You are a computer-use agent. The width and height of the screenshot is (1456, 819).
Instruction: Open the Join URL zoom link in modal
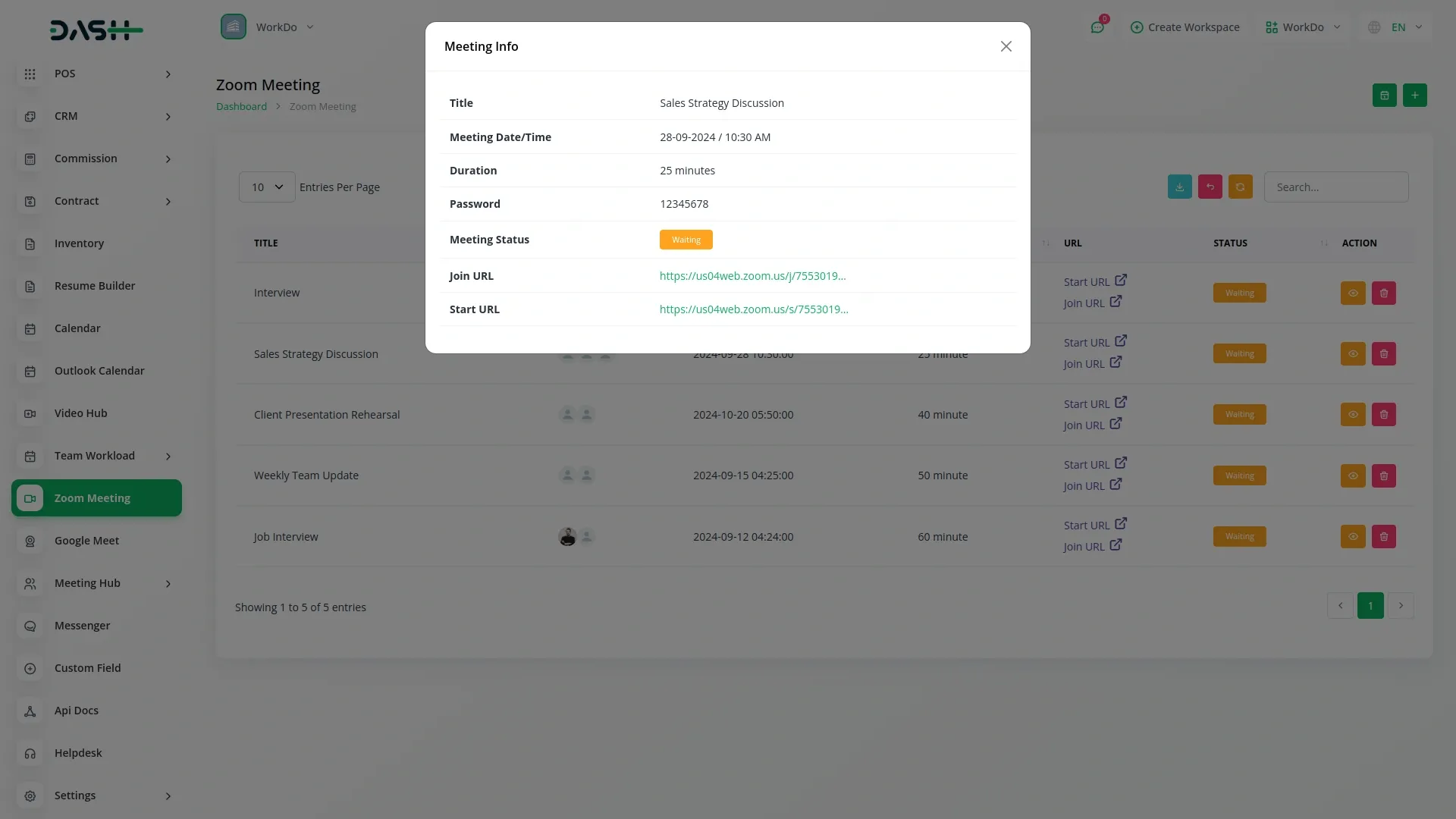coord(752,276)
